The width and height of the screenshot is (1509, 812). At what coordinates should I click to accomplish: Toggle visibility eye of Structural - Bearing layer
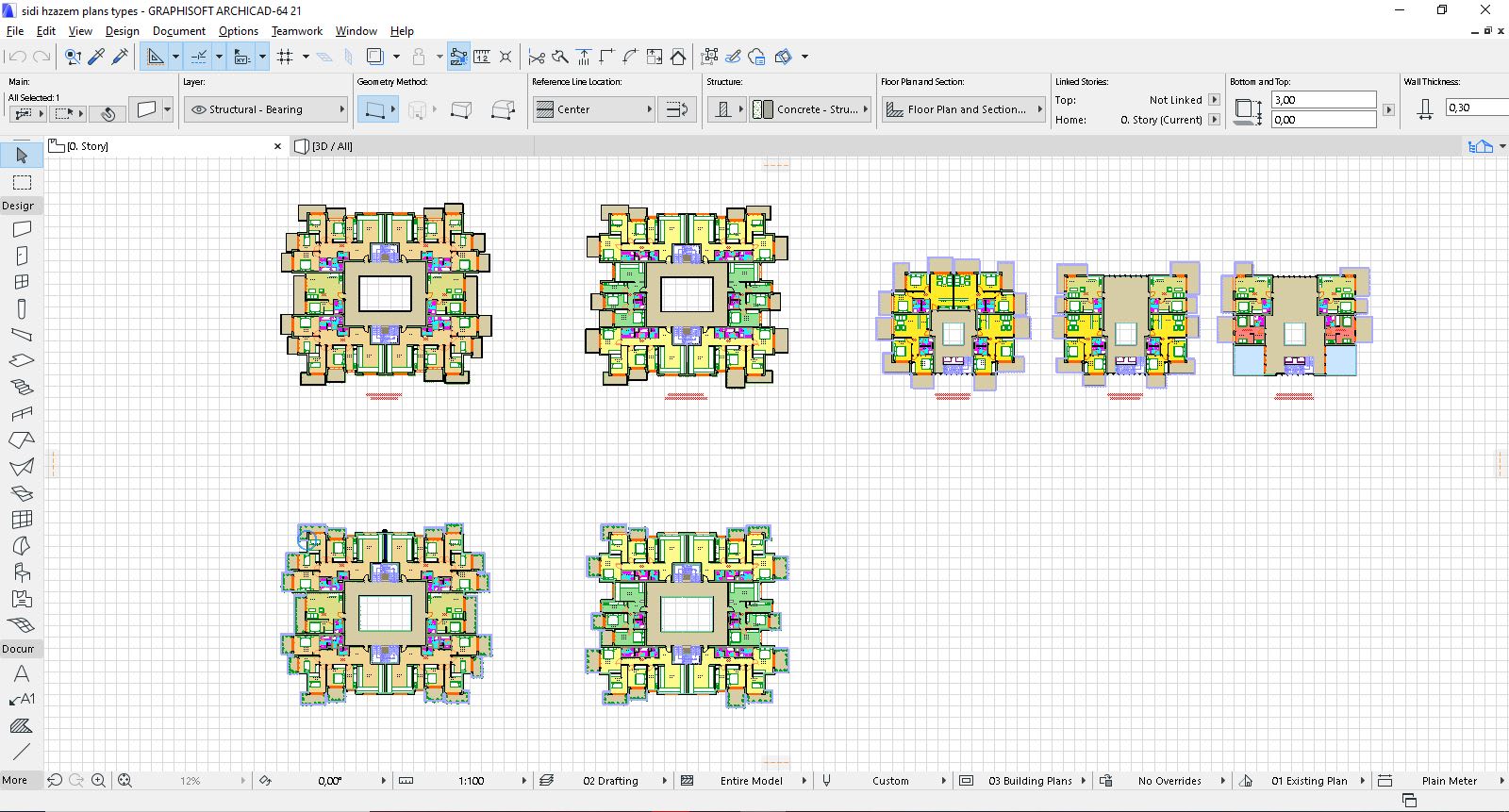(198, 109)
